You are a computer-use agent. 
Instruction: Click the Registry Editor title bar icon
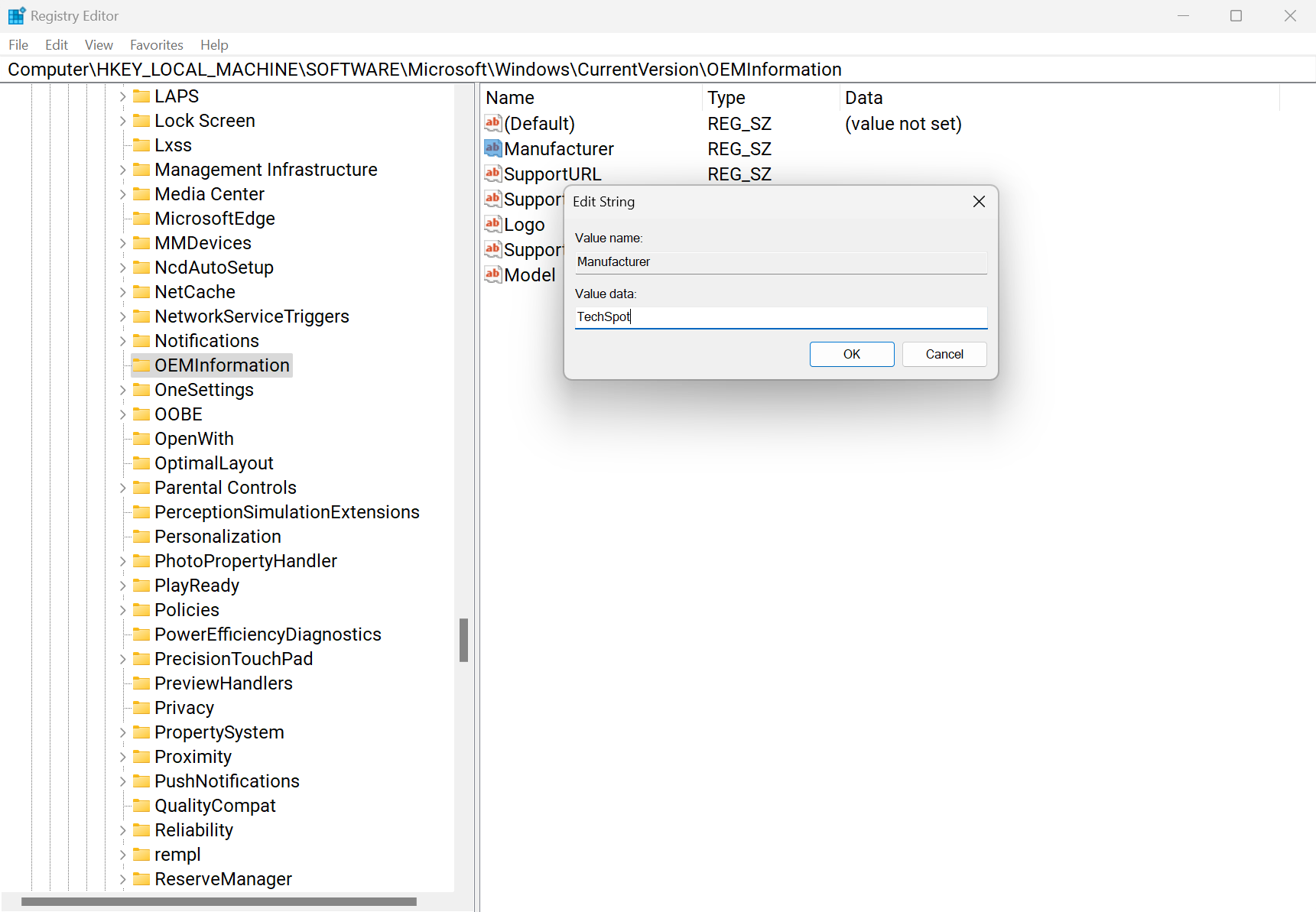[x=16, y=15]
